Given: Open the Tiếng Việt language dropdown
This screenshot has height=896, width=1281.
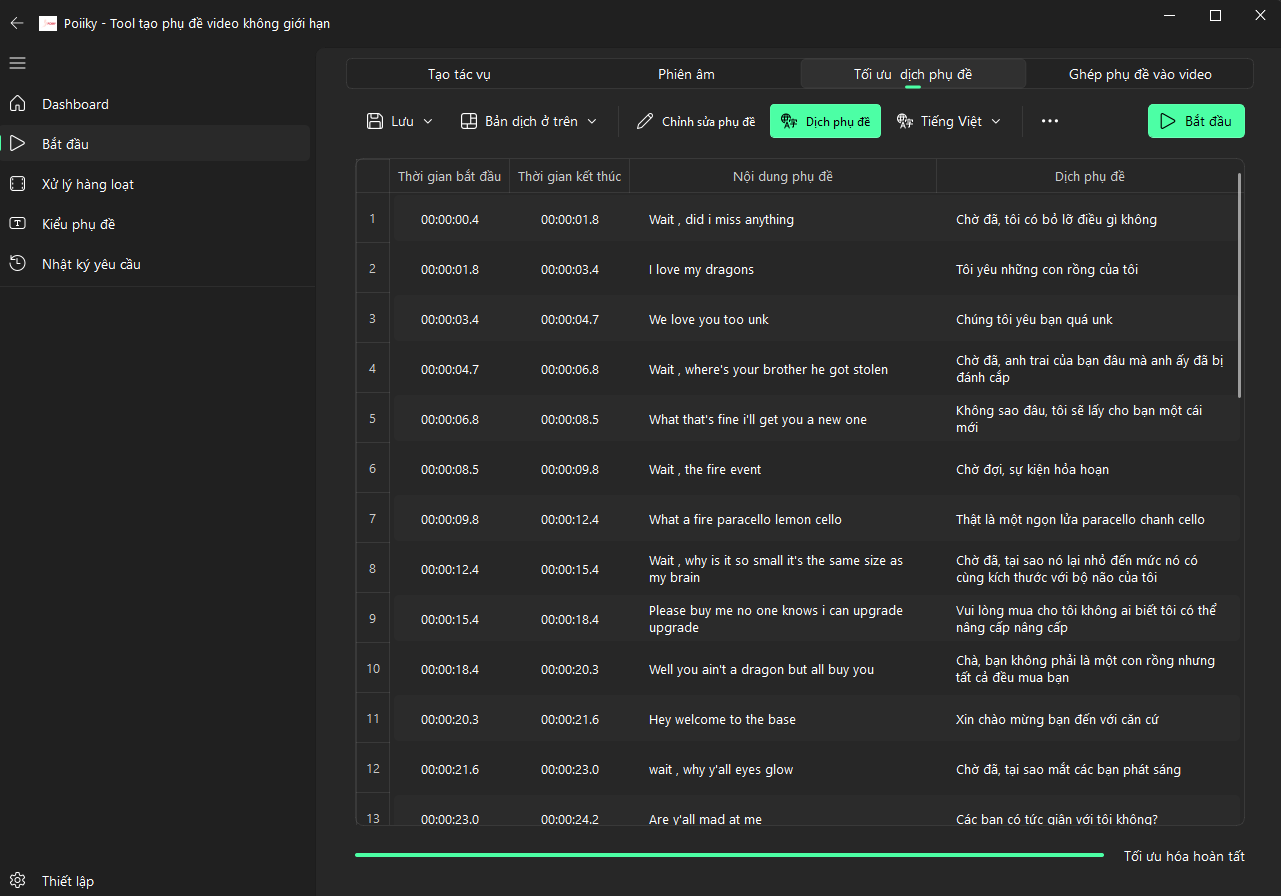Looking at the screenshot, I should pyautogui.click(x=949, y=121).
